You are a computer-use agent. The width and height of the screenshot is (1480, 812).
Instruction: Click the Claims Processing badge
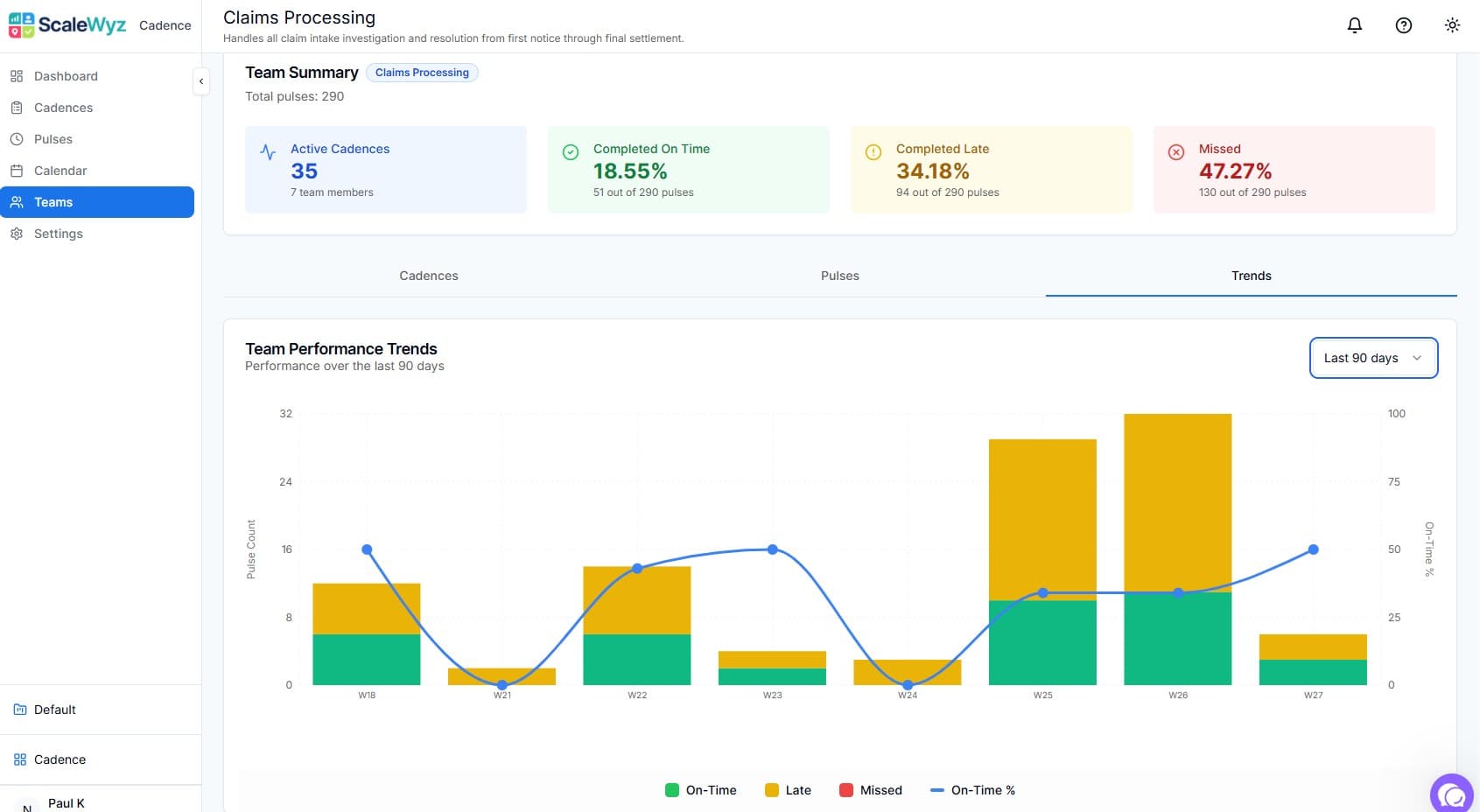click(422, 72)
